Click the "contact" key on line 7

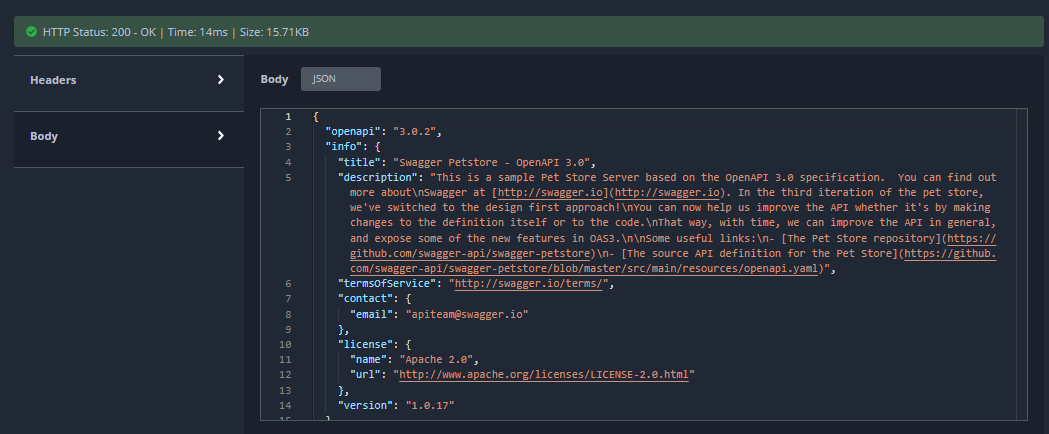click(x=366, y=299)
